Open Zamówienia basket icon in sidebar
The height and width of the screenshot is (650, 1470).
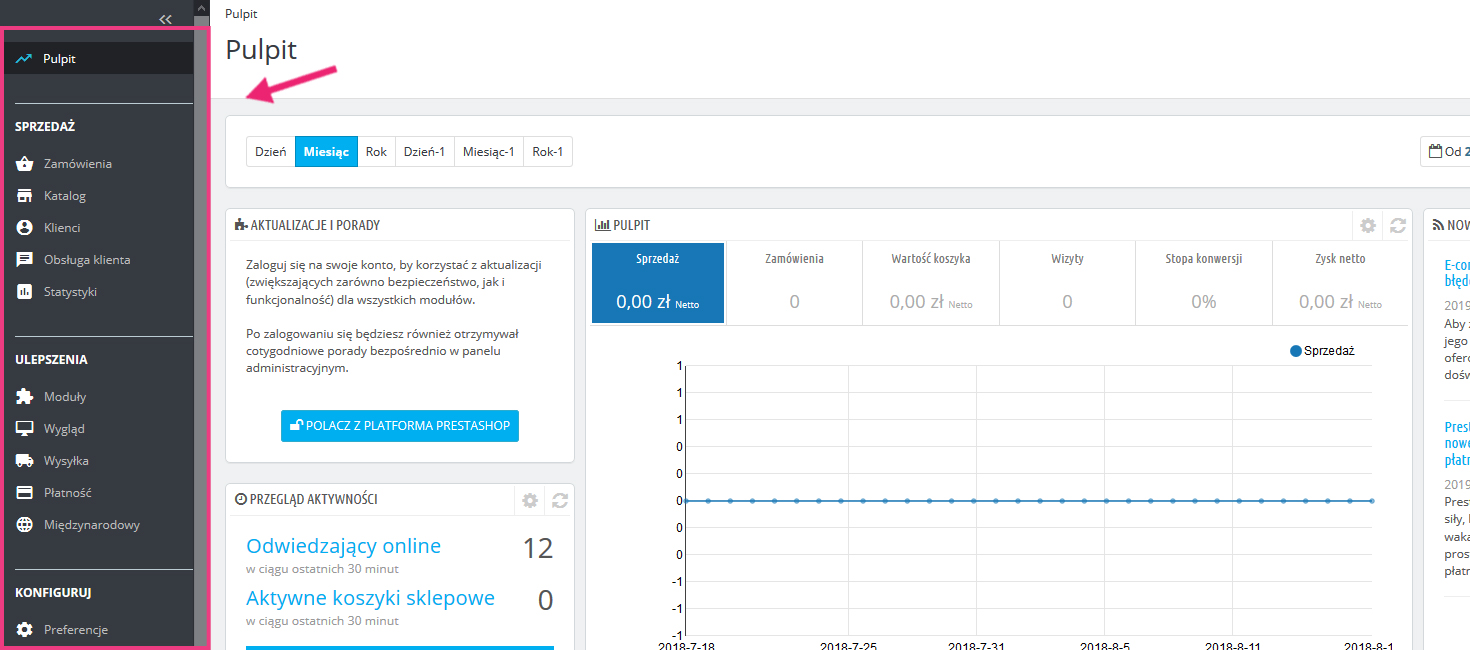tap(25, 164)
